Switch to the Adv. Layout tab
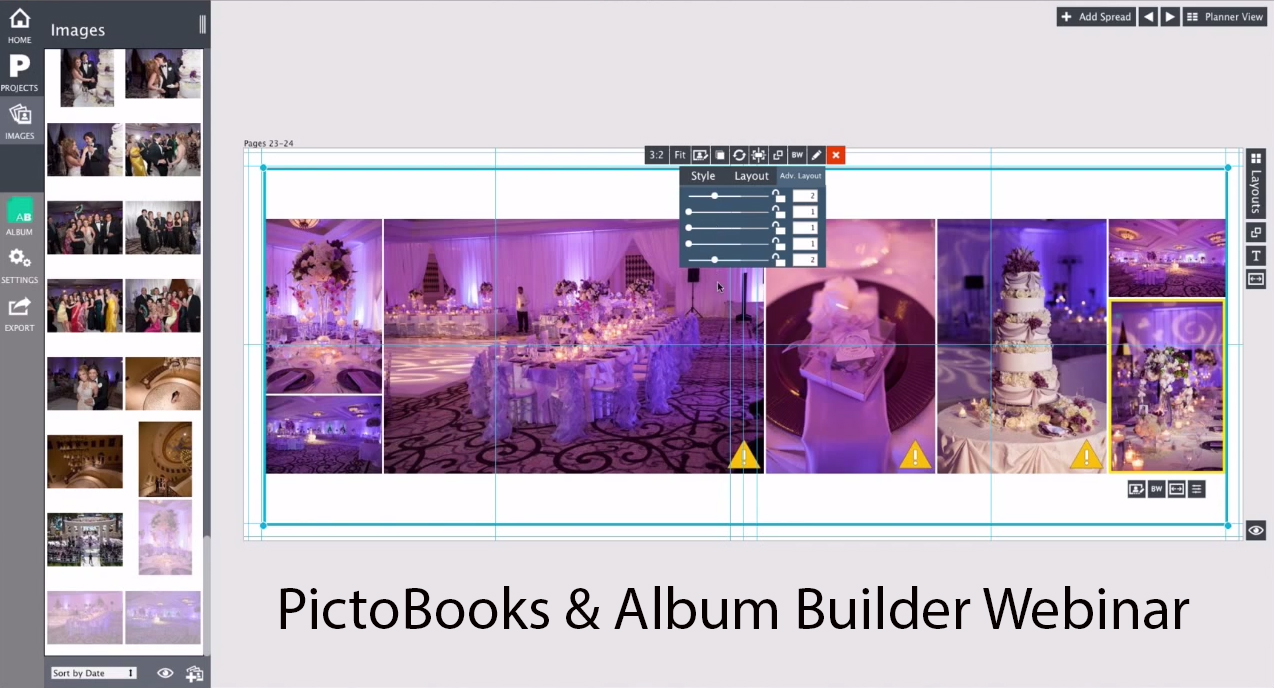 click(801, 176)
